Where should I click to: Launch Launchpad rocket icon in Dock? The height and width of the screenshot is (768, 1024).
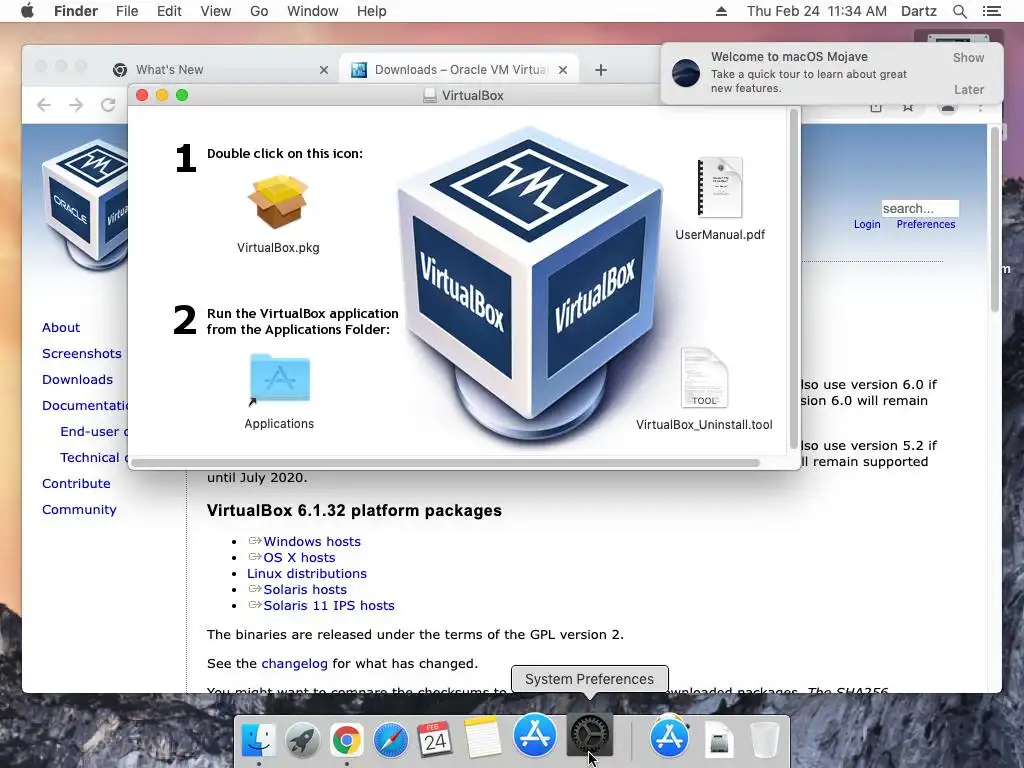302,741
